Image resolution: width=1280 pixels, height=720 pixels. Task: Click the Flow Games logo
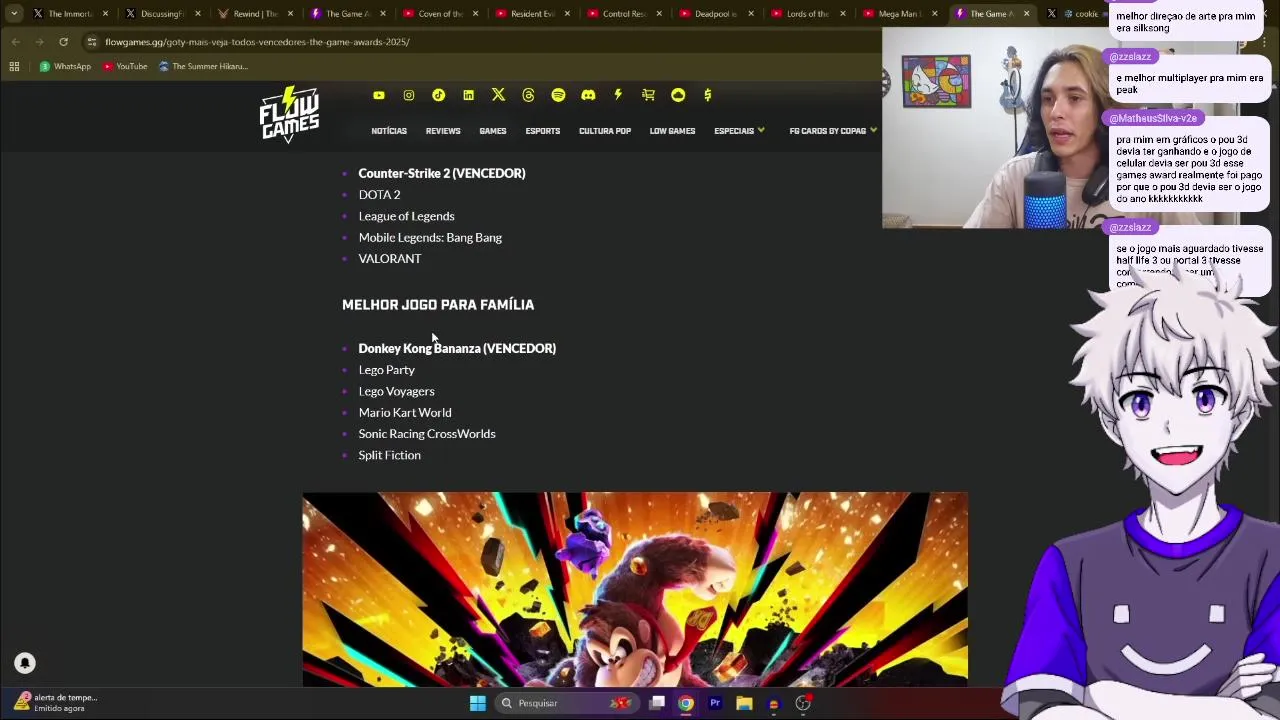(x=289, y=114)
